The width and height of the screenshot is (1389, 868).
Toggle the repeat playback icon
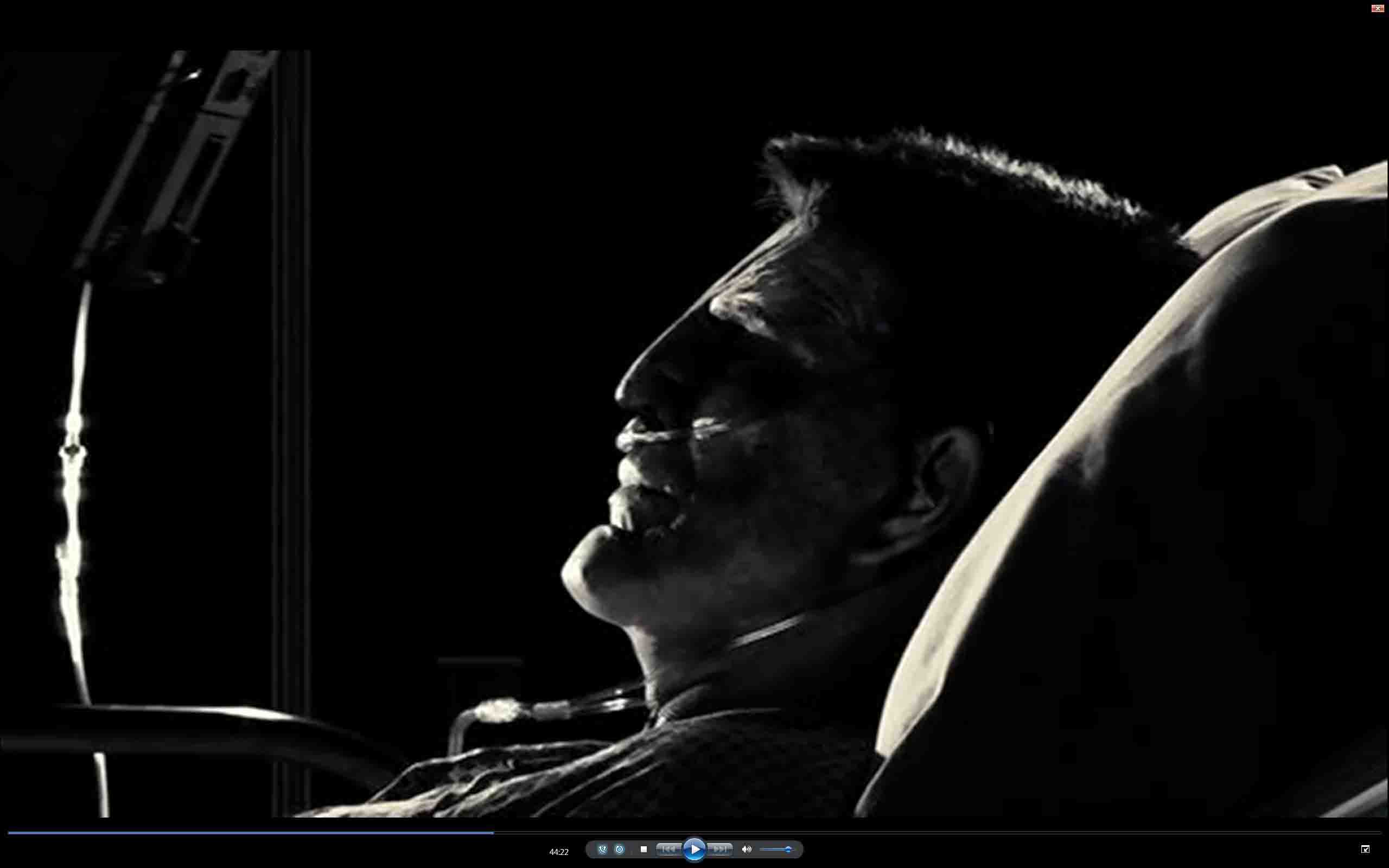coord(619,849)
